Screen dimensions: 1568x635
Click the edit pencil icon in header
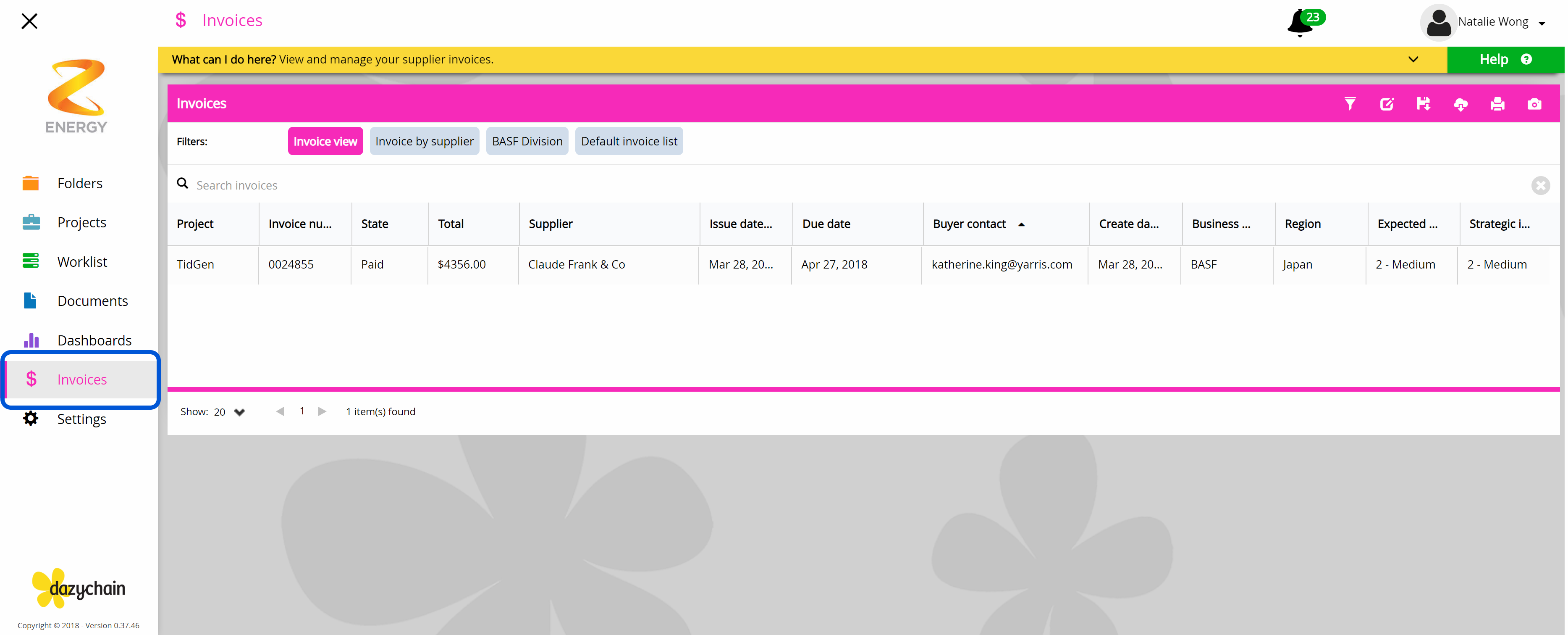(1386, 104)
